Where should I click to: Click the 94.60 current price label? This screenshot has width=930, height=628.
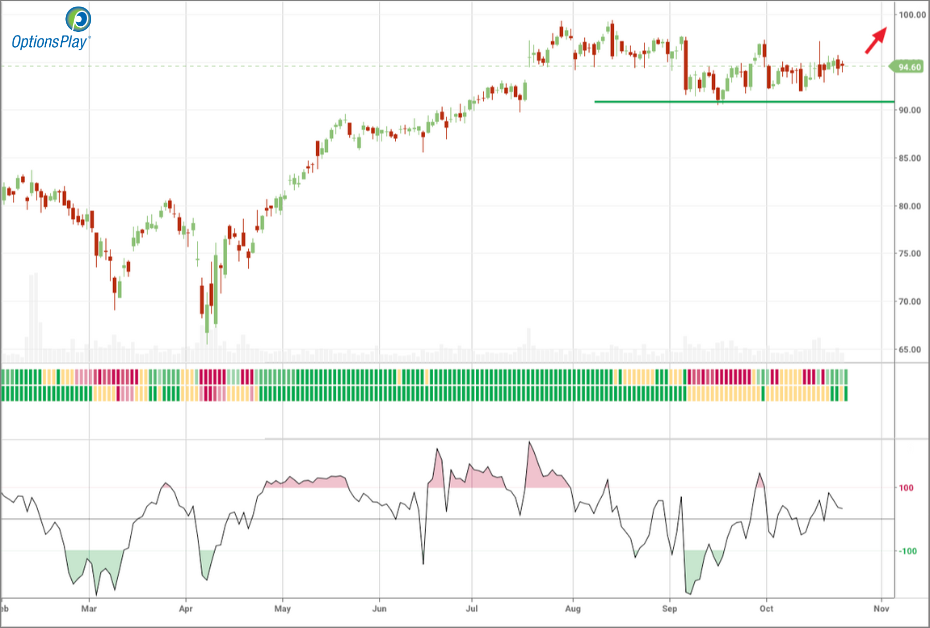[909, 67]
